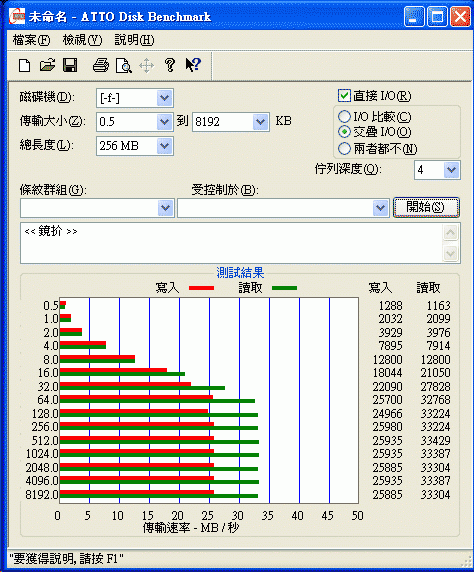
Task: Click down arrow of description scrollbar
Action: [x=451, y=253]
